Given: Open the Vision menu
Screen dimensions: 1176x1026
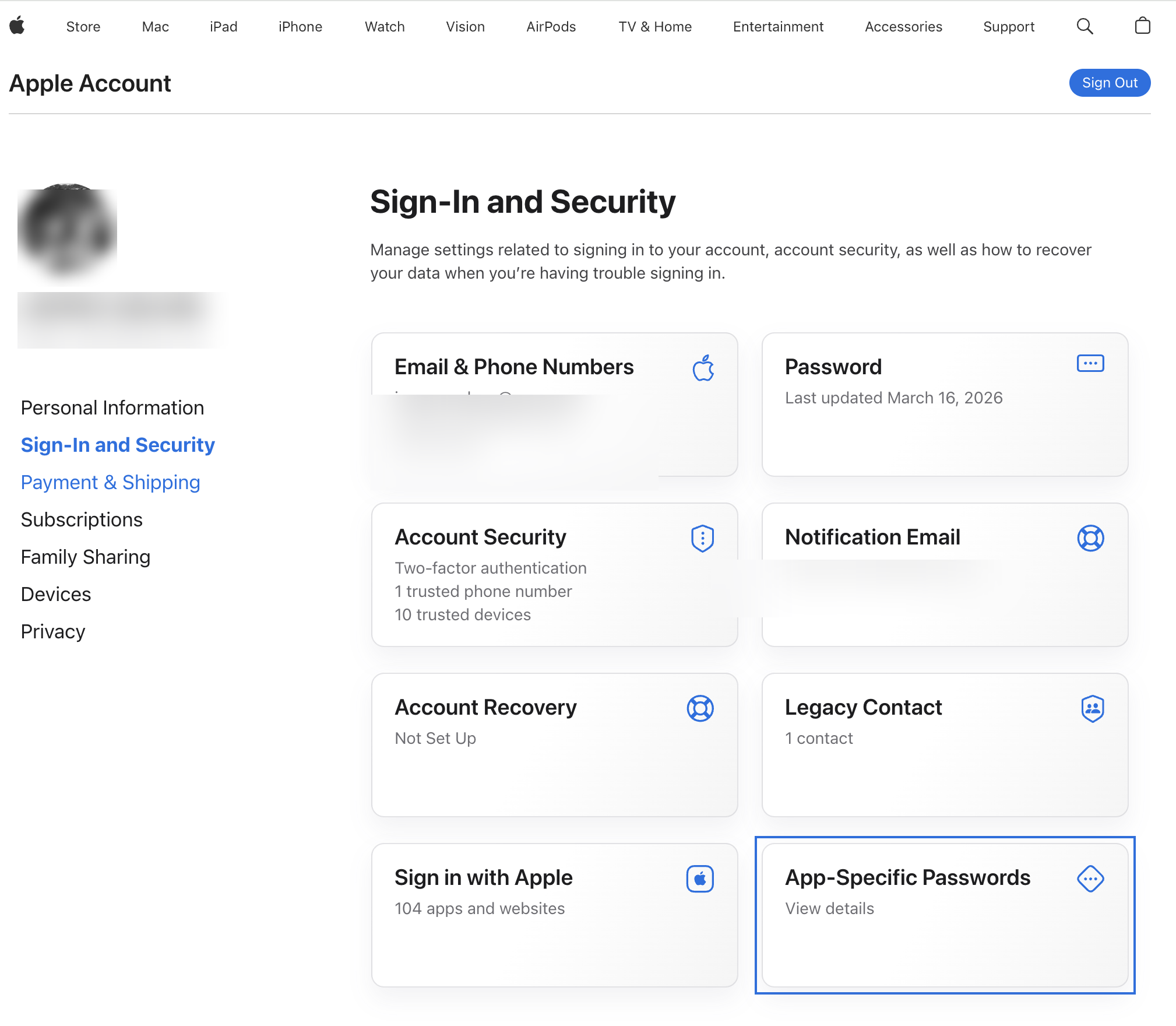Looking at the screenshot, I should [466, 27].
